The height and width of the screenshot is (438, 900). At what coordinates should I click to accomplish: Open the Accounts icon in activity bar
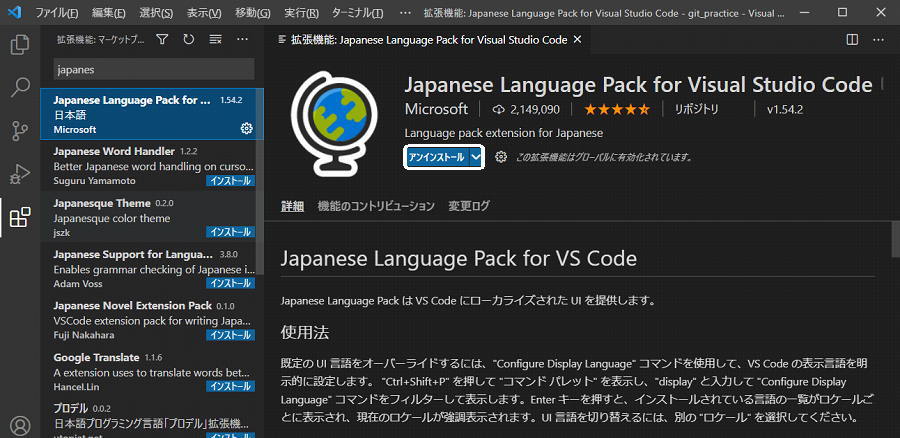click(x=20, y=425)
